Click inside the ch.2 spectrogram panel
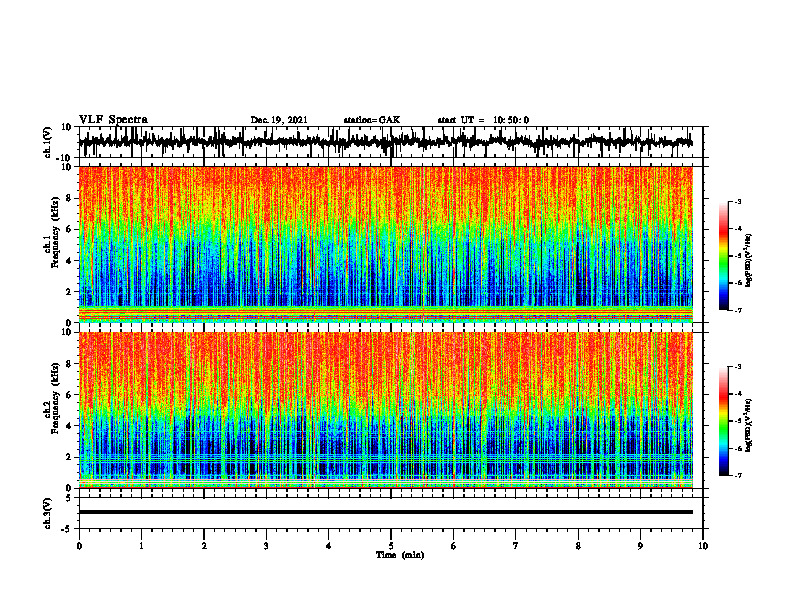The image size is (792, 612). click(x=386, y=410)
